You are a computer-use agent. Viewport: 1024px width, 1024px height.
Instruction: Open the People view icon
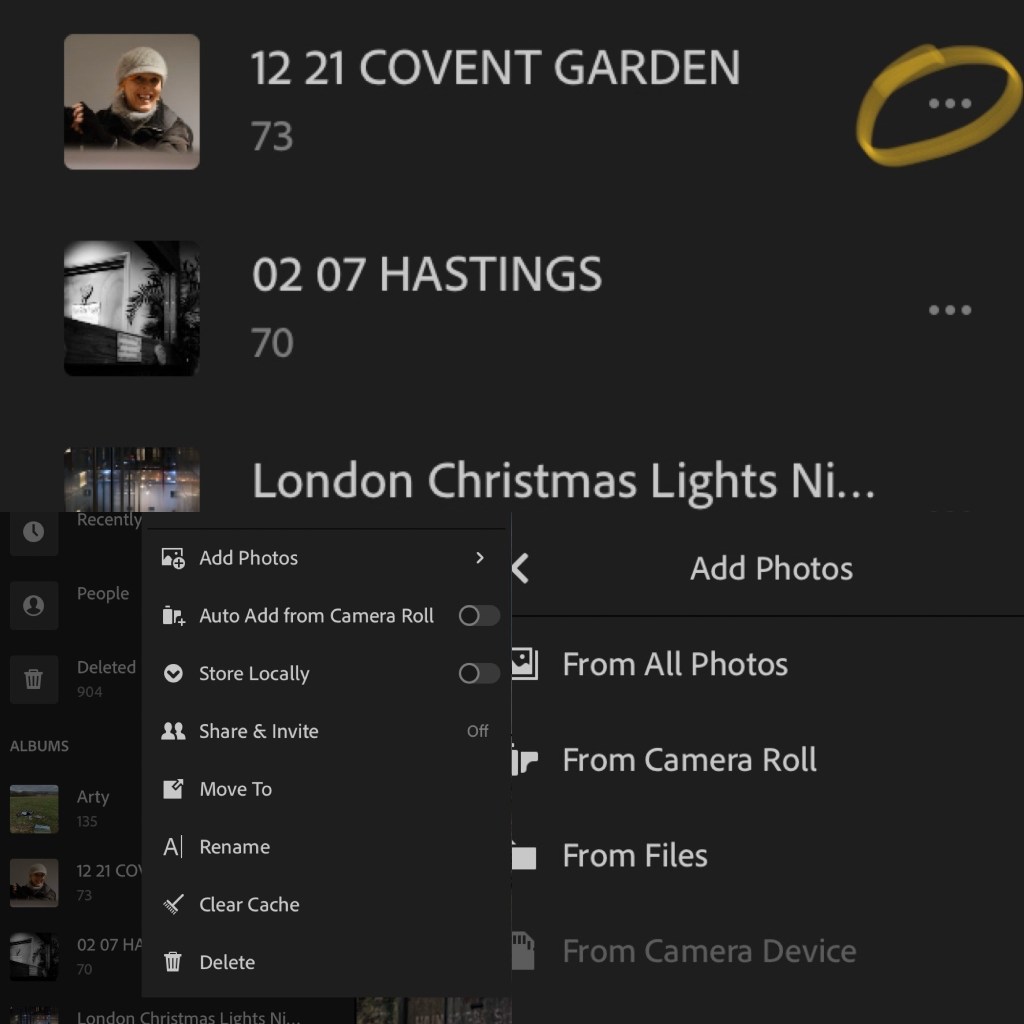[33, 606]
